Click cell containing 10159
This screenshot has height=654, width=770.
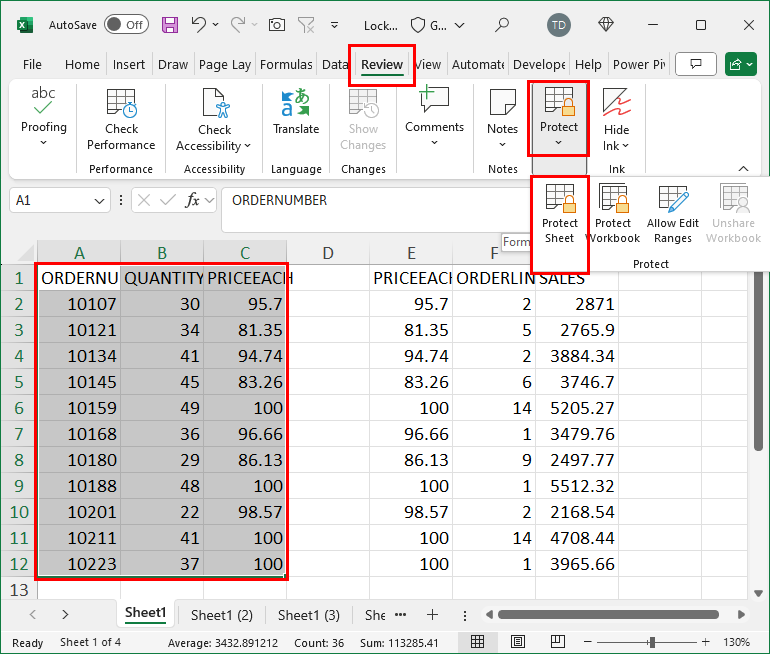point(79,408)
